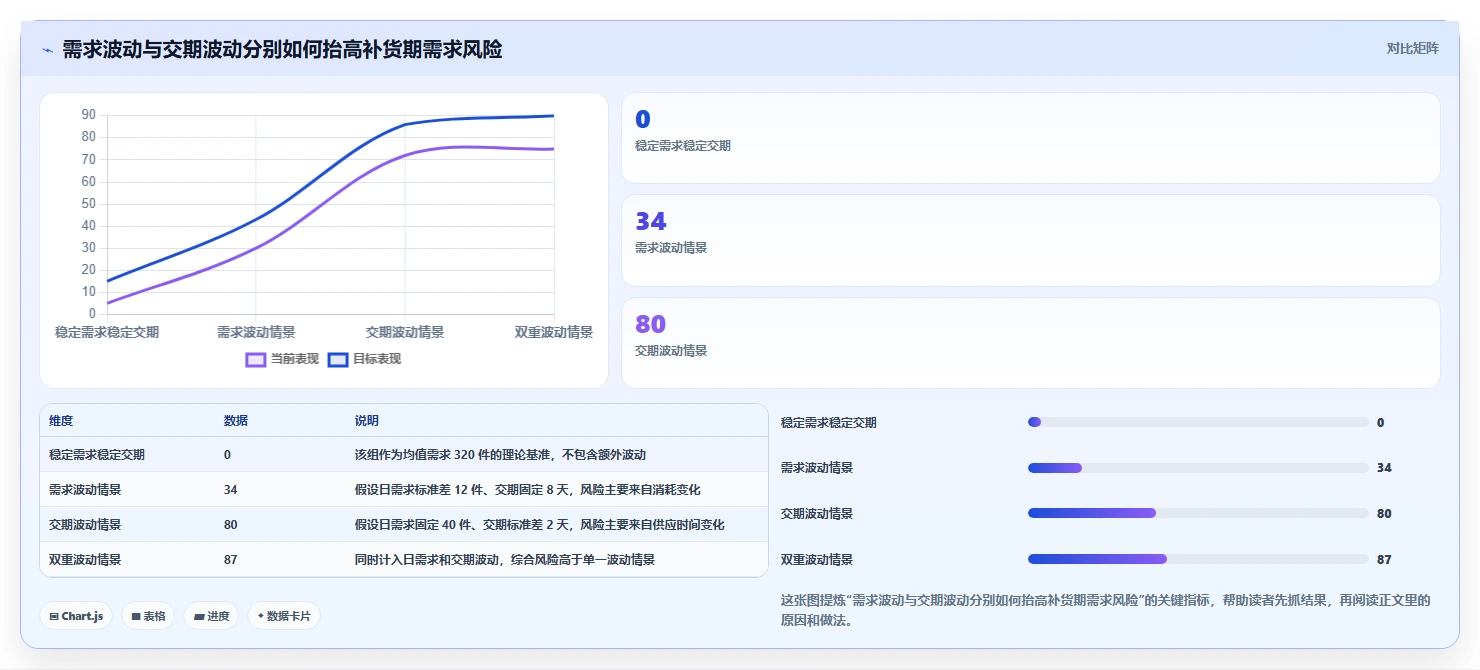Click the 稳定需求稳定交期 progress bar
This screenshot has width=1480, height=670.
1198,422
